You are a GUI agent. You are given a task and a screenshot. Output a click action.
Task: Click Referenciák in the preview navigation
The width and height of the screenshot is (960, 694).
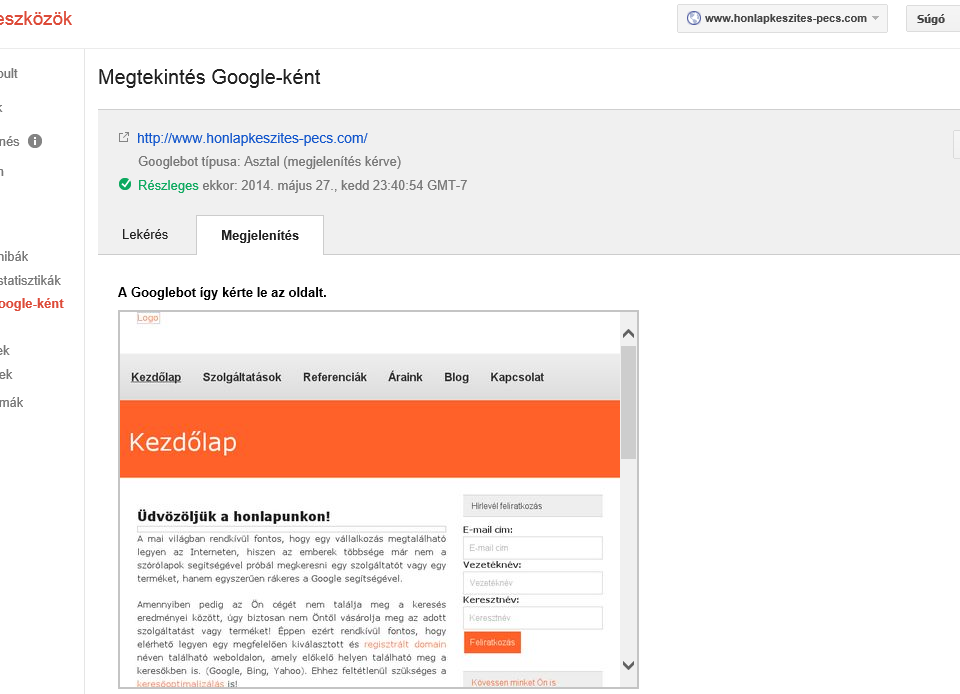pyautogui.click(x=335, y=377)
